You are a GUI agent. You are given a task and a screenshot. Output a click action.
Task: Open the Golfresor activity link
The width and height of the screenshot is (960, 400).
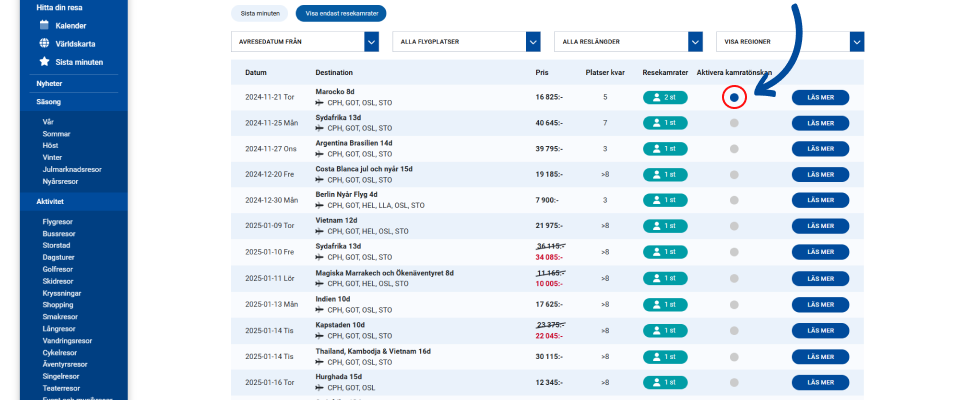coord(58,270)
